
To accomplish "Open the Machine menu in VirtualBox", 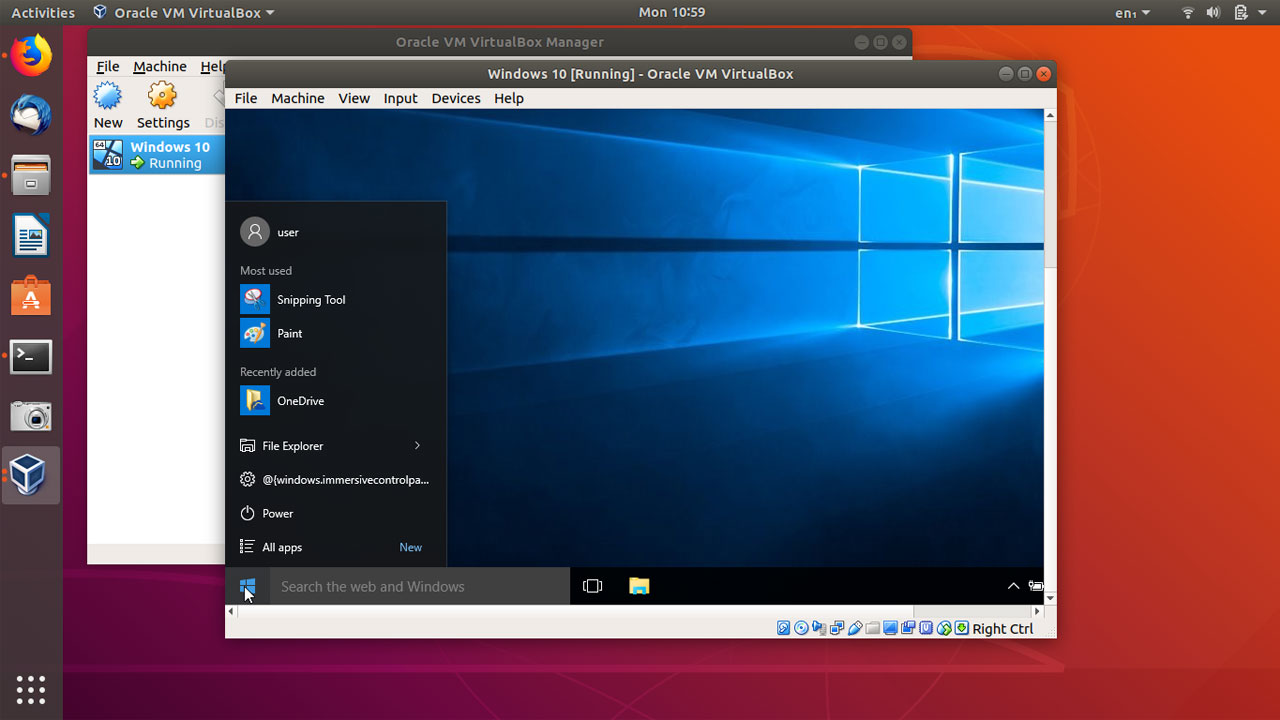I will pos(297,98).
